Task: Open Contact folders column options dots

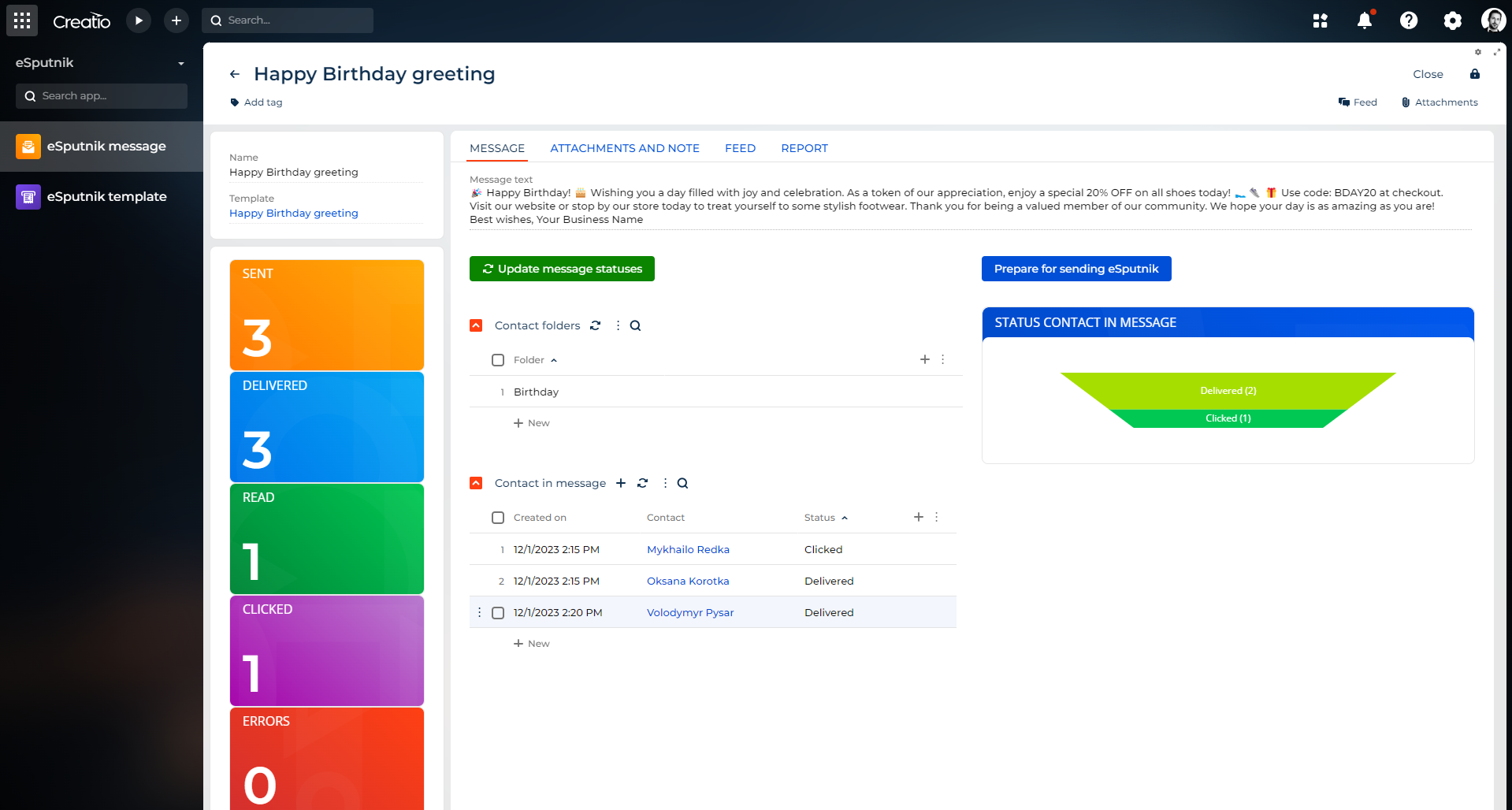Action: tap(943, 359)
